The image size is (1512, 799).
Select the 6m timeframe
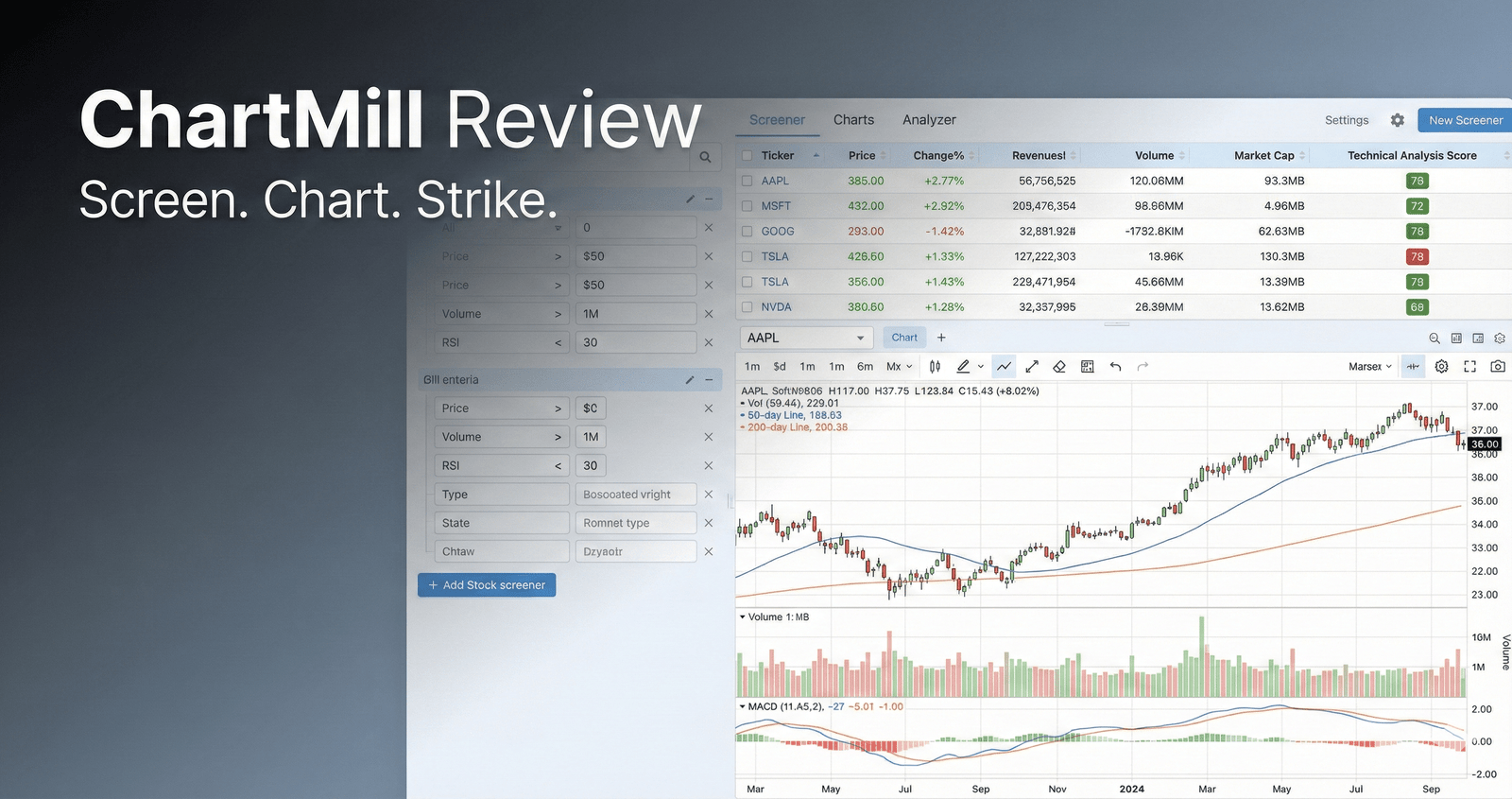[x=865, y=367]
